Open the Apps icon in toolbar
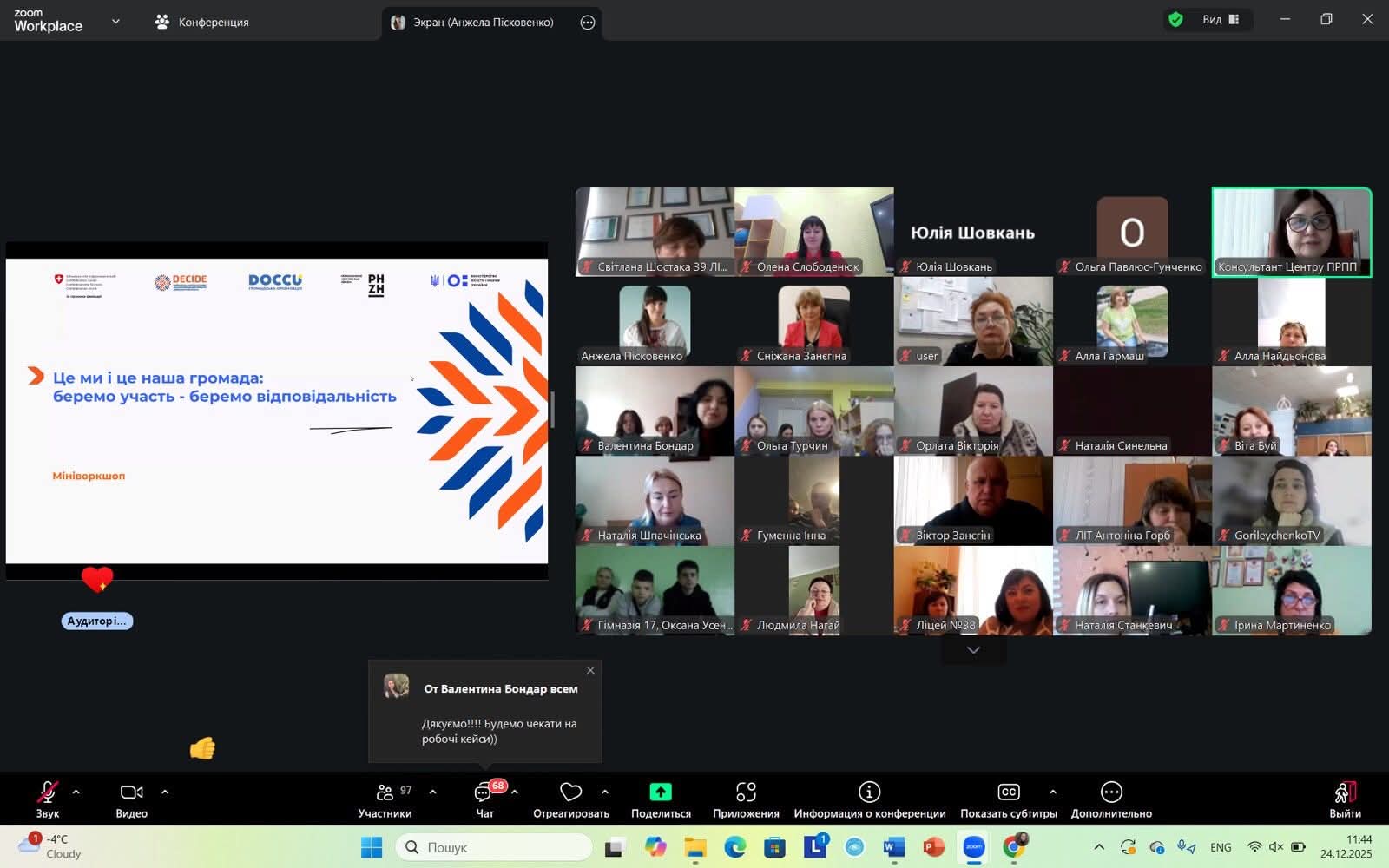The width and height of the screenshot is (1389, 868). pyautogui.click(x=746, y=792)
